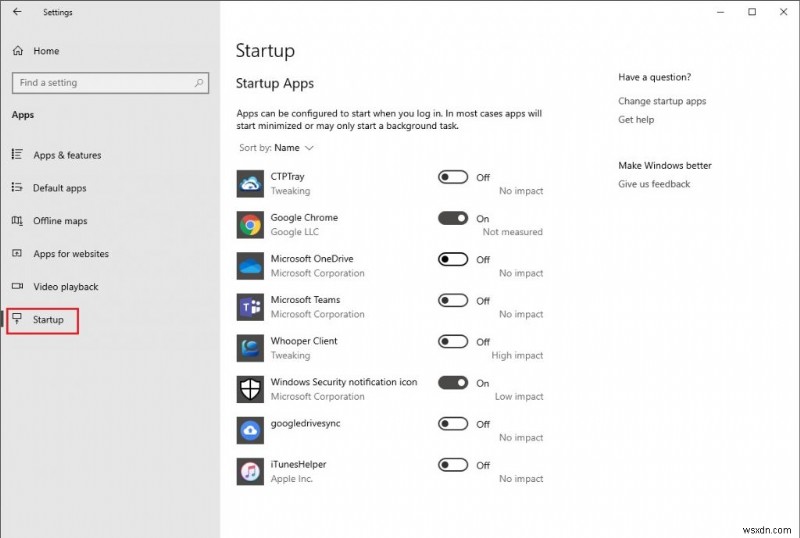
Task: Disable Google Chrome startup toggle
Action: [x=453, y=218]
